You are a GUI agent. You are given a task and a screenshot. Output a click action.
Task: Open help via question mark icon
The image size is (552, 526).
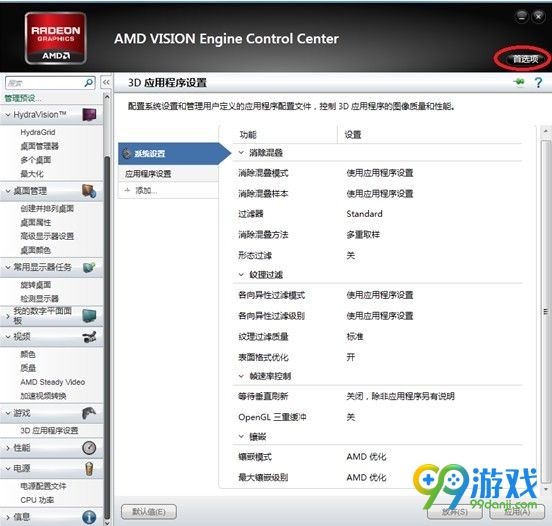[x=538, y=83]
